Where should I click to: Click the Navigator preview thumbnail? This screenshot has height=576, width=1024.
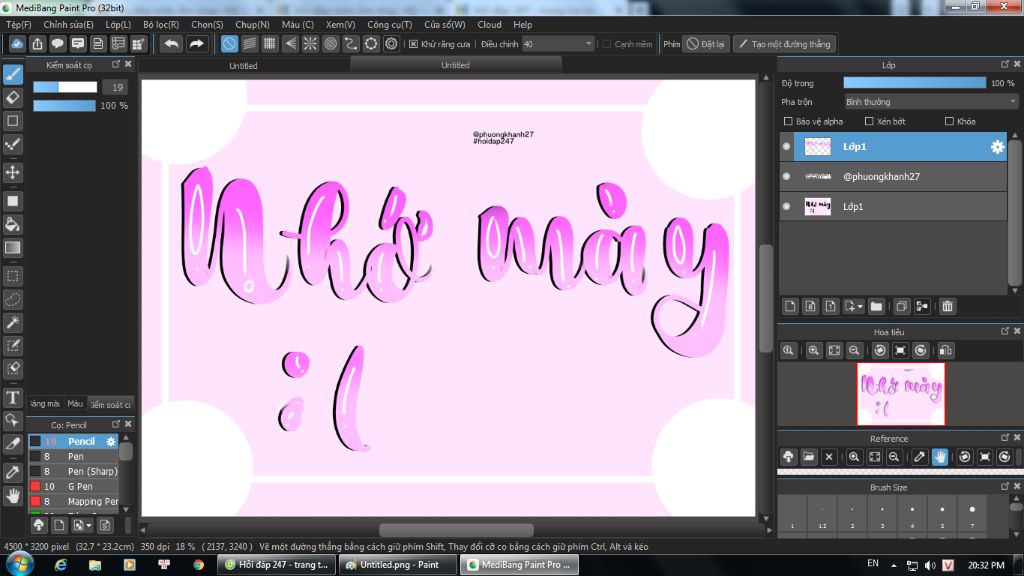point(901,394)
